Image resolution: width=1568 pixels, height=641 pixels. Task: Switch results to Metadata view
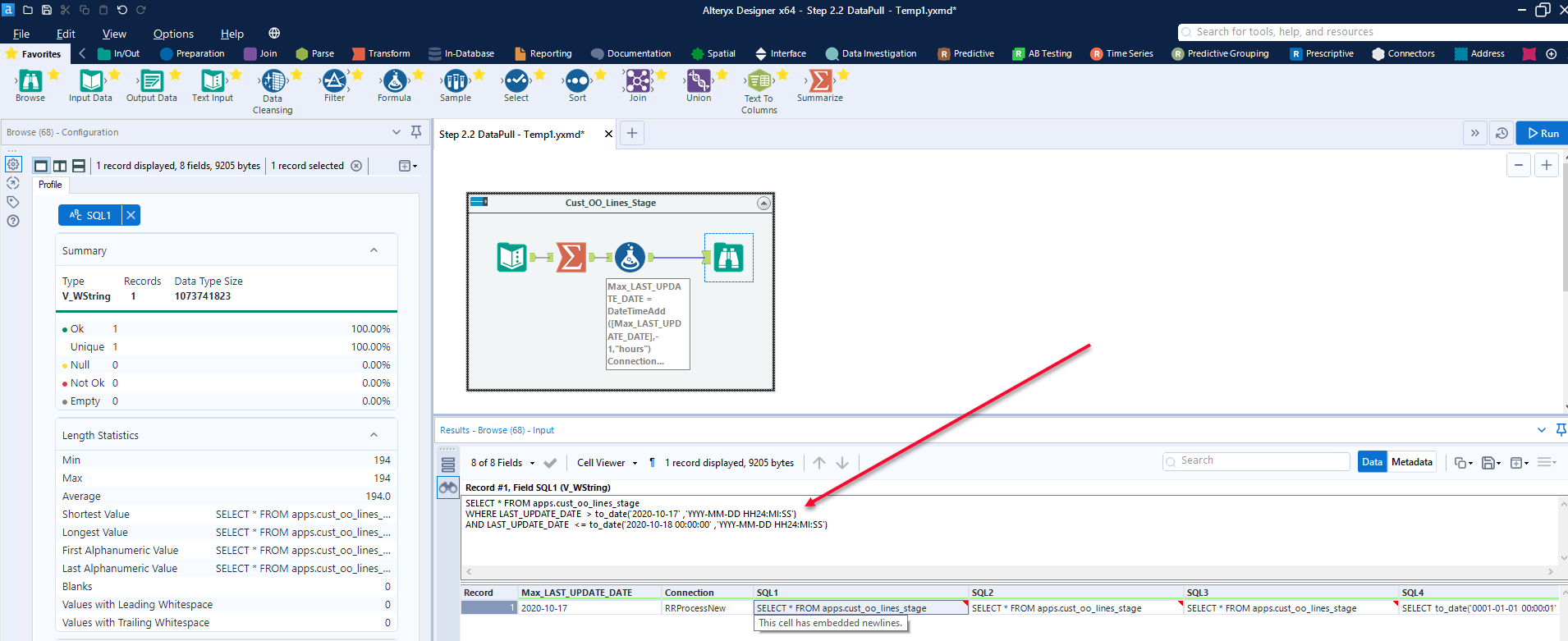(1411, 462)
